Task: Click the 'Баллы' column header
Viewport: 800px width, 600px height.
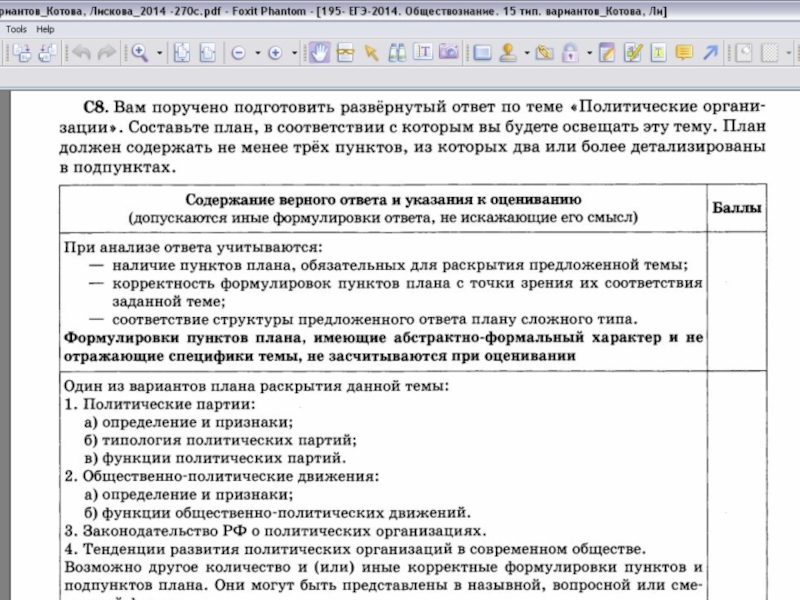Action: point(737,208)
